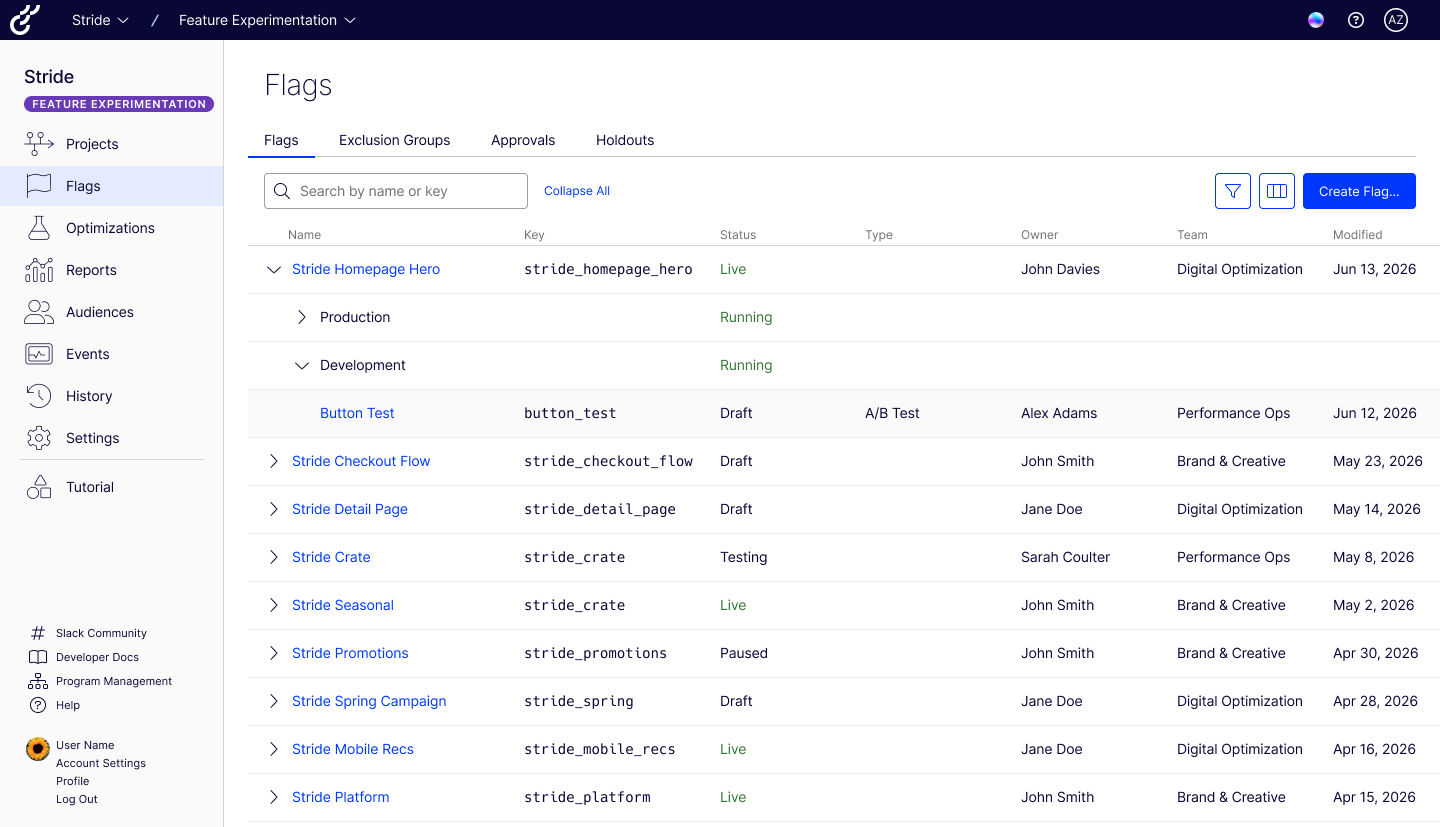Click the help question mark icon in top bar
The width and height of the screenshot is (1440, 827).
click(1355, 20)
